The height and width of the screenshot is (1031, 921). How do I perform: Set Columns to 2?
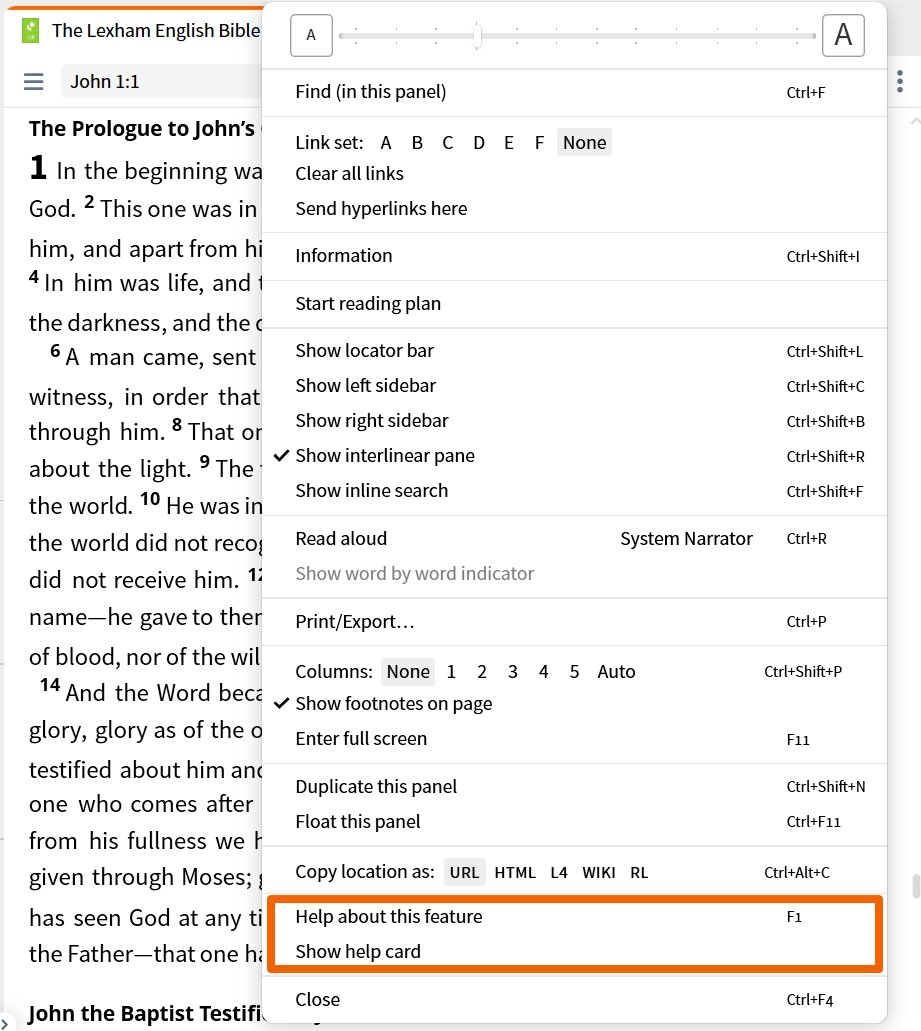coord(482,671)
